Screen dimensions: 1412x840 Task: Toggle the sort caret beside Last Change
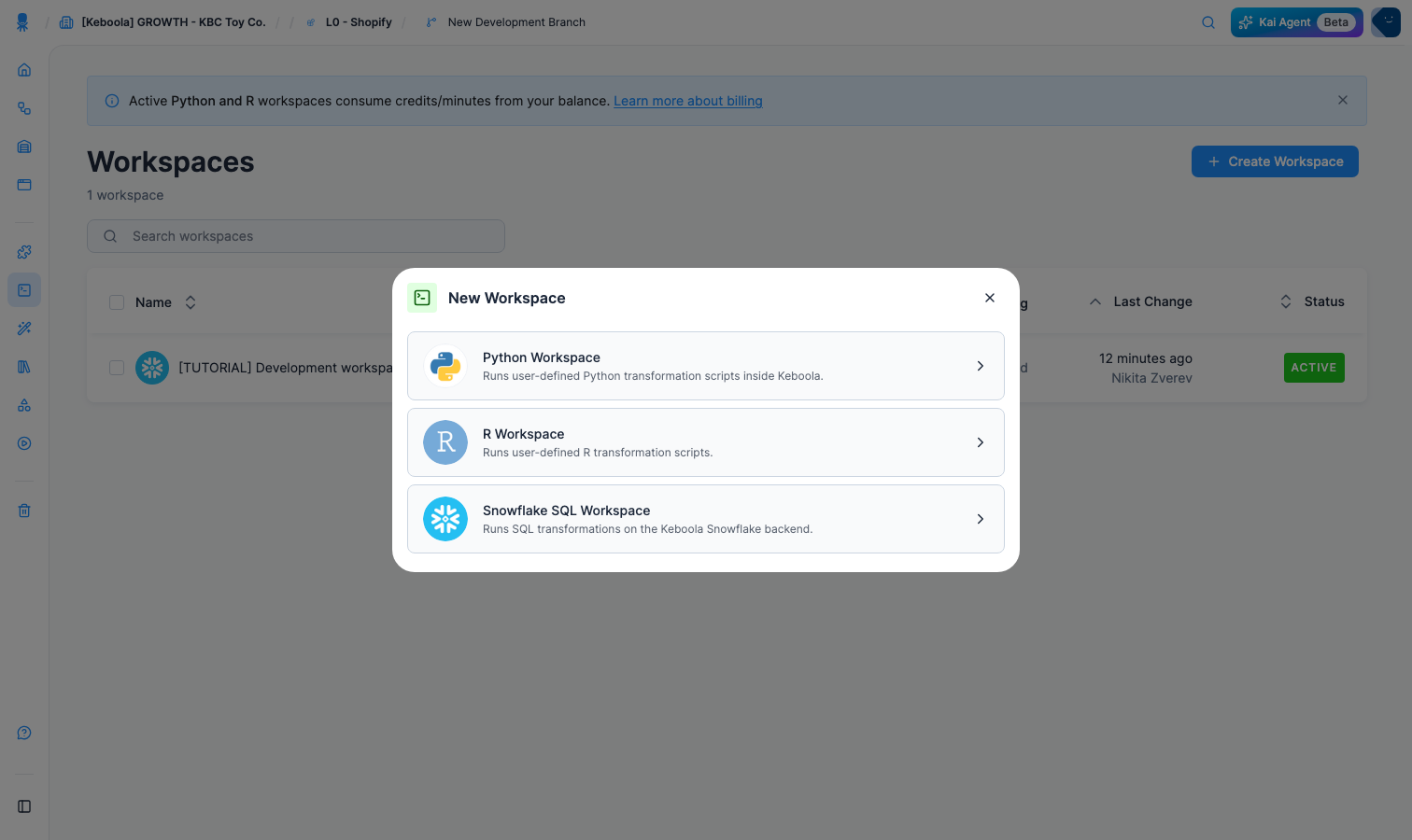1095,301
